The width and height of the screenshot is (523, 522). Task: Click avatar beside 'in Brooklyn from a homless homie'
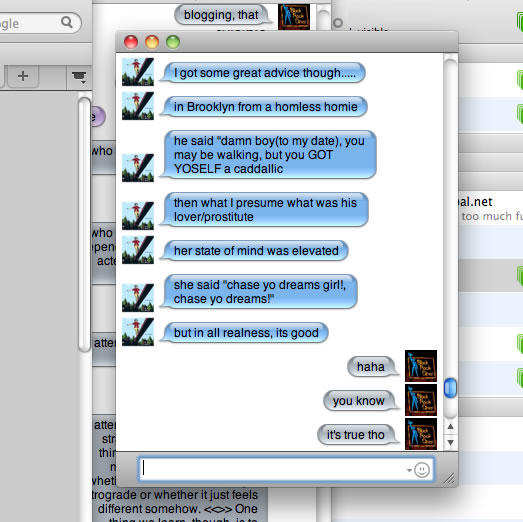click(x=138, y=106)
